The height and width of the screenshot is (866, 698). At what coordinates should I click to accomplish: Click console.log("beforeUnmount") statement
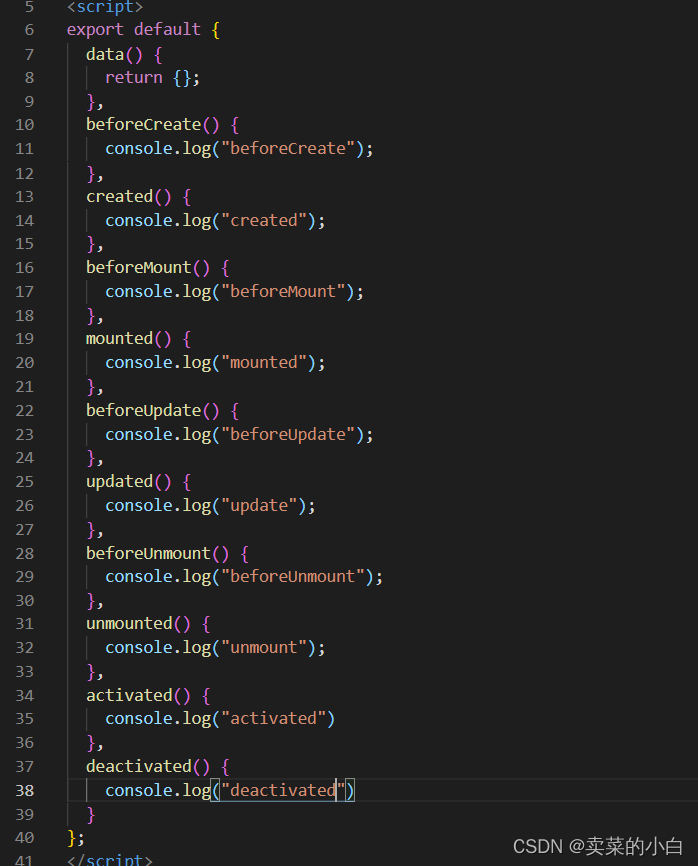tap(244, 577)
